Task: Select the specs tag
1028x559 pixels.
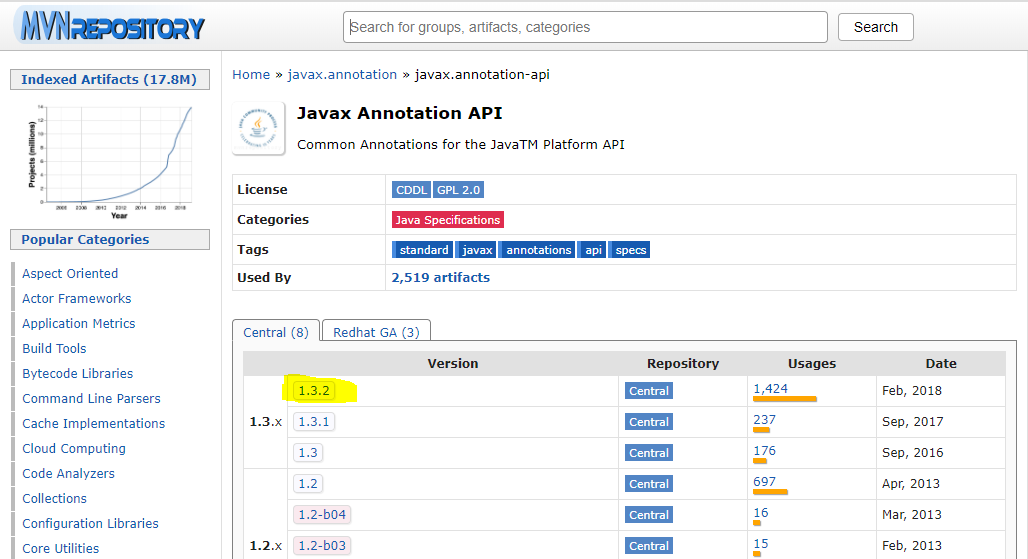Action: tap(629, 250)
